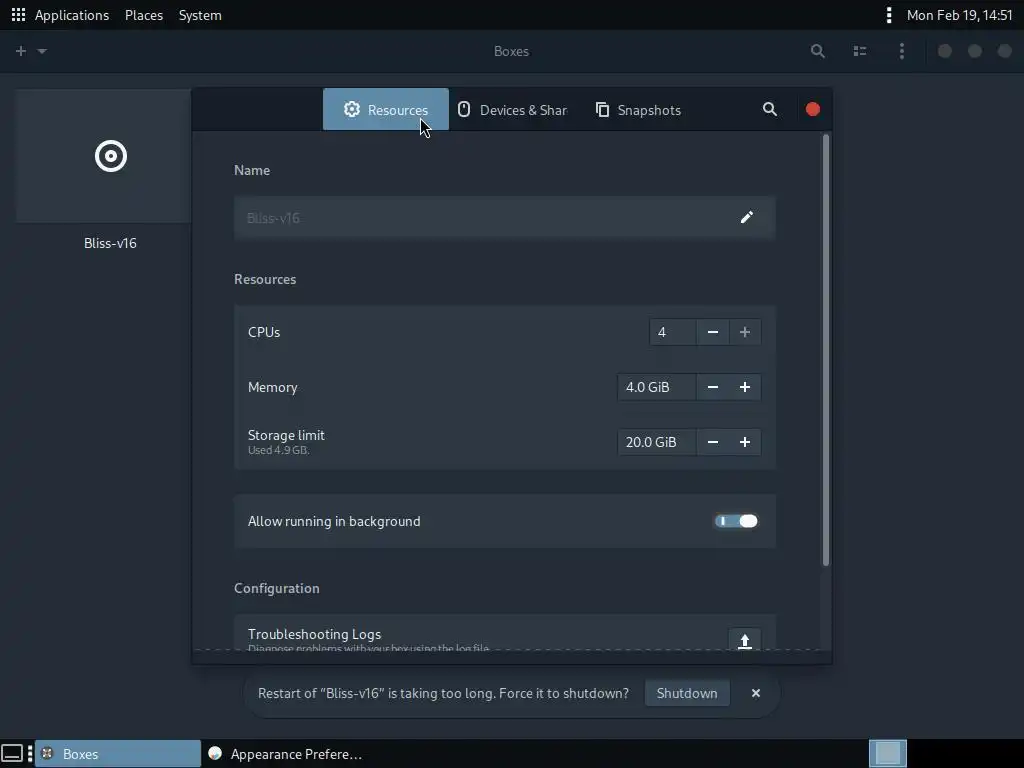Dismiss the restart notification with the X

pos(756,693)
